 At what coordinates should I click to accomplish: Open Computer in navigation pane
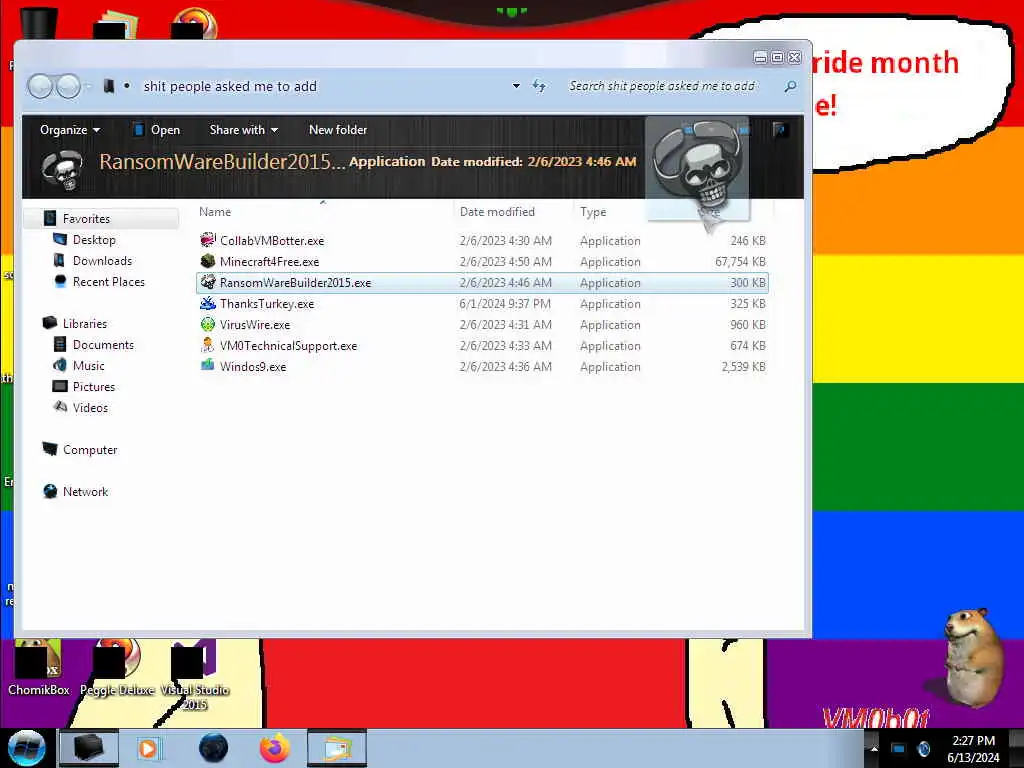coord(90,449)
